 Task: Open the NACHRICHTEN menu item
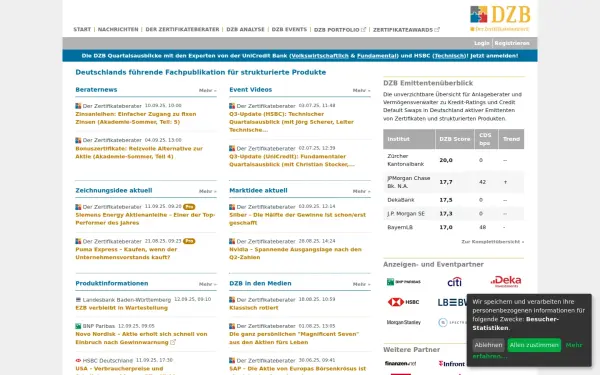click(x=118, y=29)
